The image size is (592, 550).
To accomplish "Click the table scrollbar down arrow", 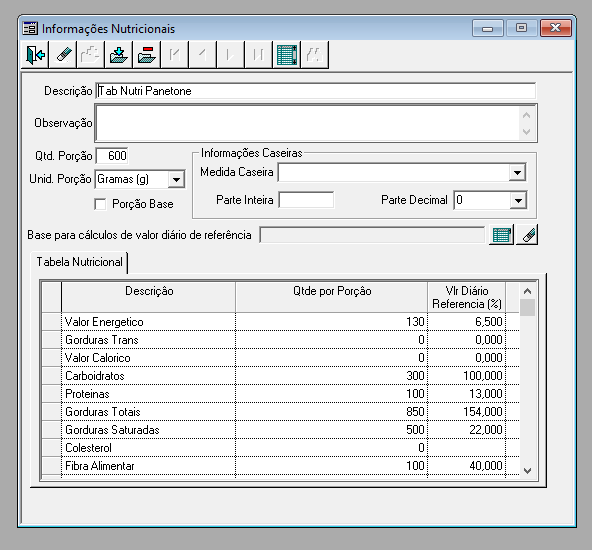I will pos(527,470).
